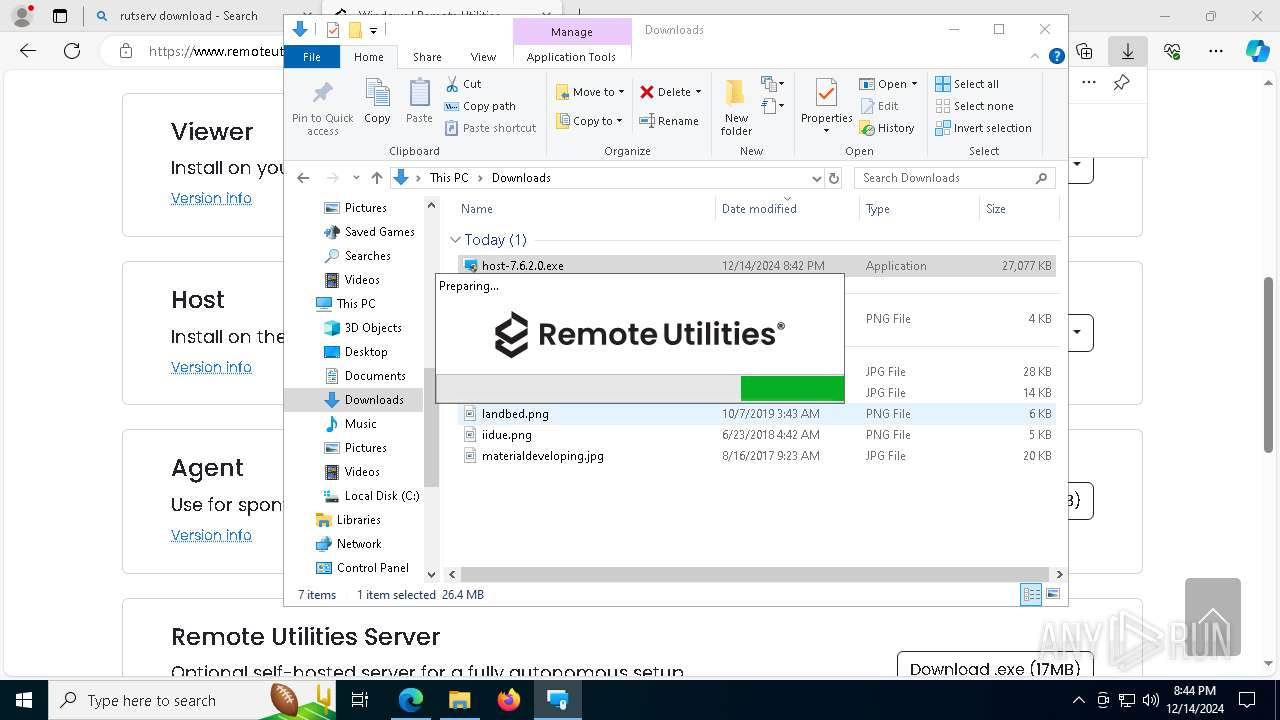Switch to the View ribbon tab
Viewport: 1280px width, 720px height.
[x=483, y=57]
